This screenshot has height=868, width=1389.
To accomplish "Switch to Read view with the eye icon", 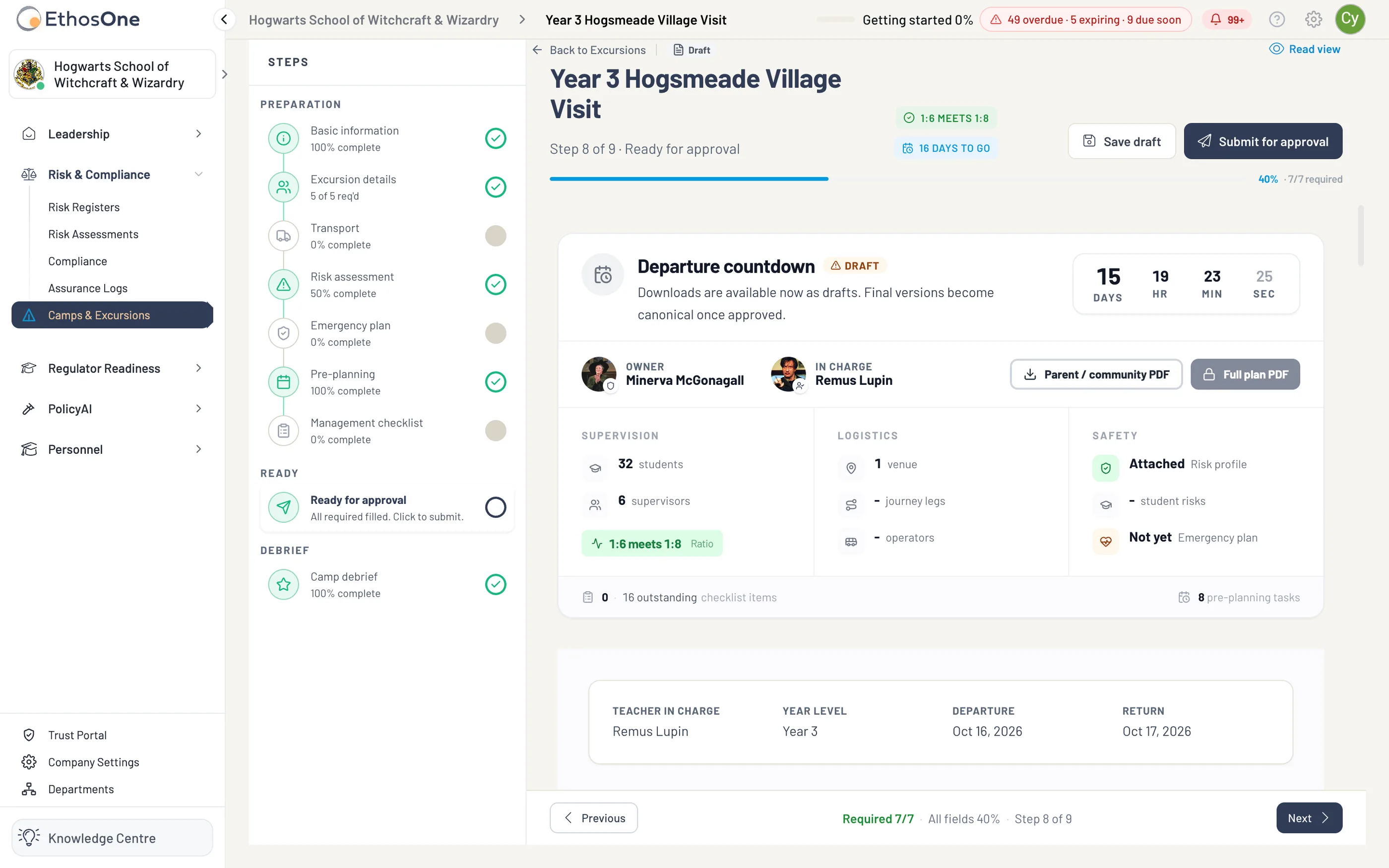I will coord(1305,50).
